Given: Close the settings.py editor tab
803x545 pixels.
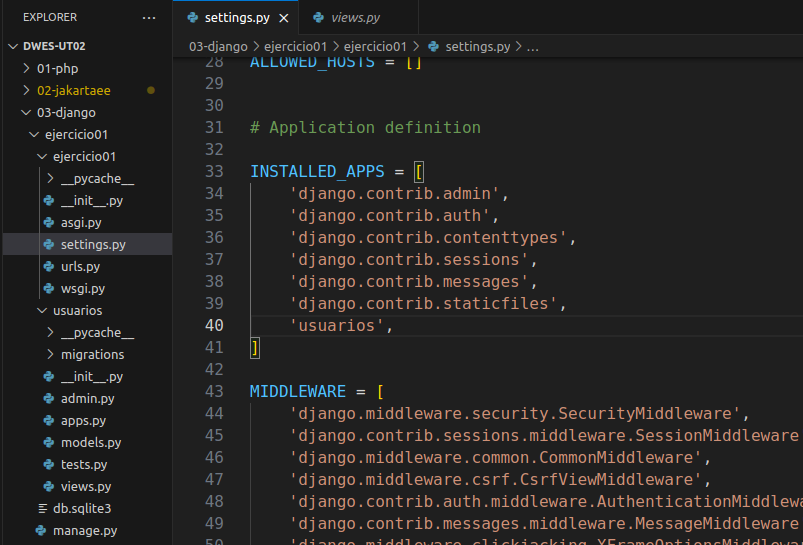Looking at the screenshot, I should (x=284, y=18).
